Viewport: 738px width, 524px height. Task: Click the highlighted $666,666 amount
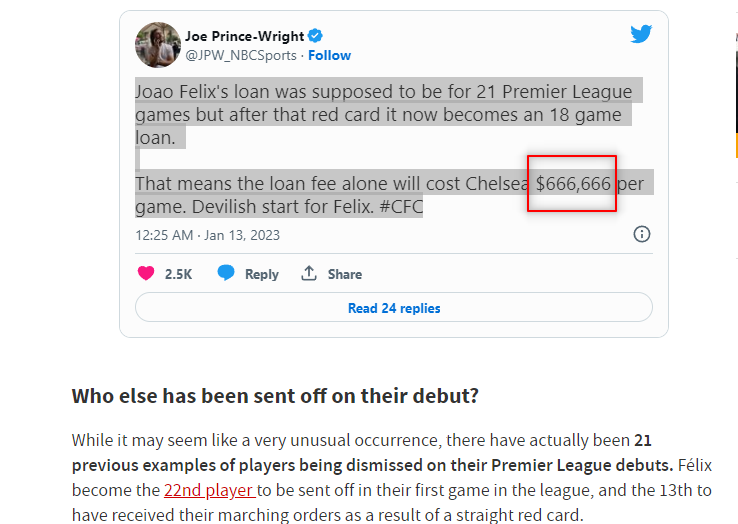pos(573,184)
